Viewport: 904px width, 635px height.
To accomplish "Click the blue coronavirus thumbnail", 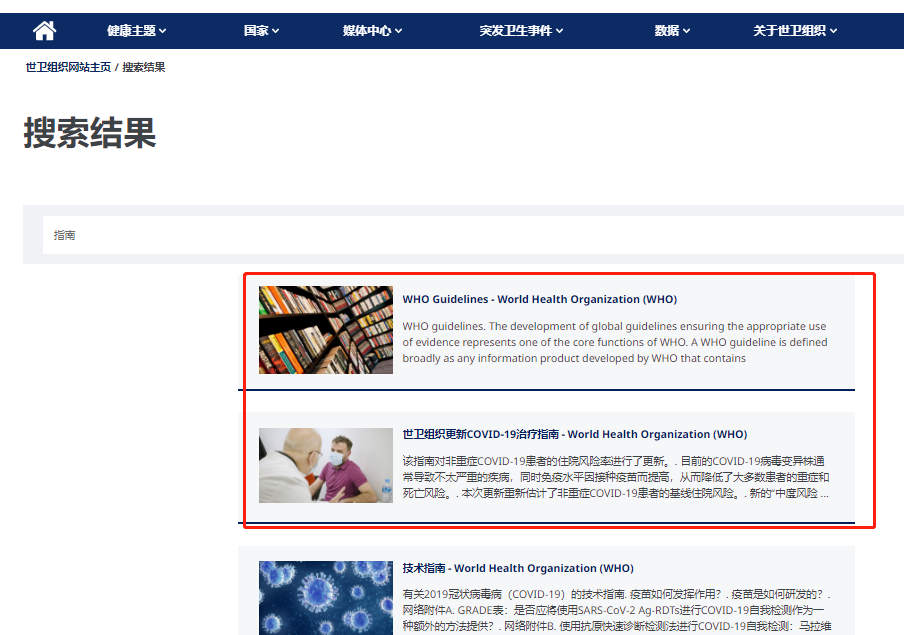I will click(x=326, y=598).
